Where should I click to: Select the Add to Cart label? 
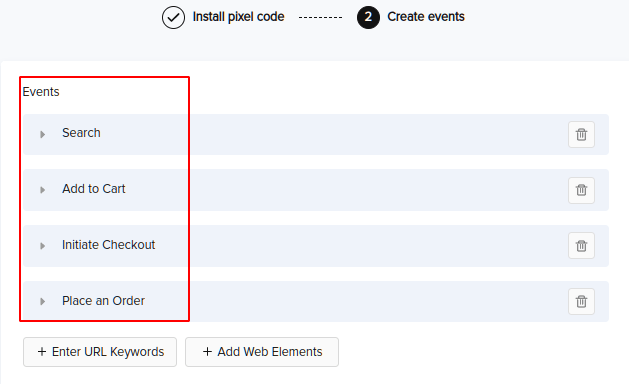93,189
